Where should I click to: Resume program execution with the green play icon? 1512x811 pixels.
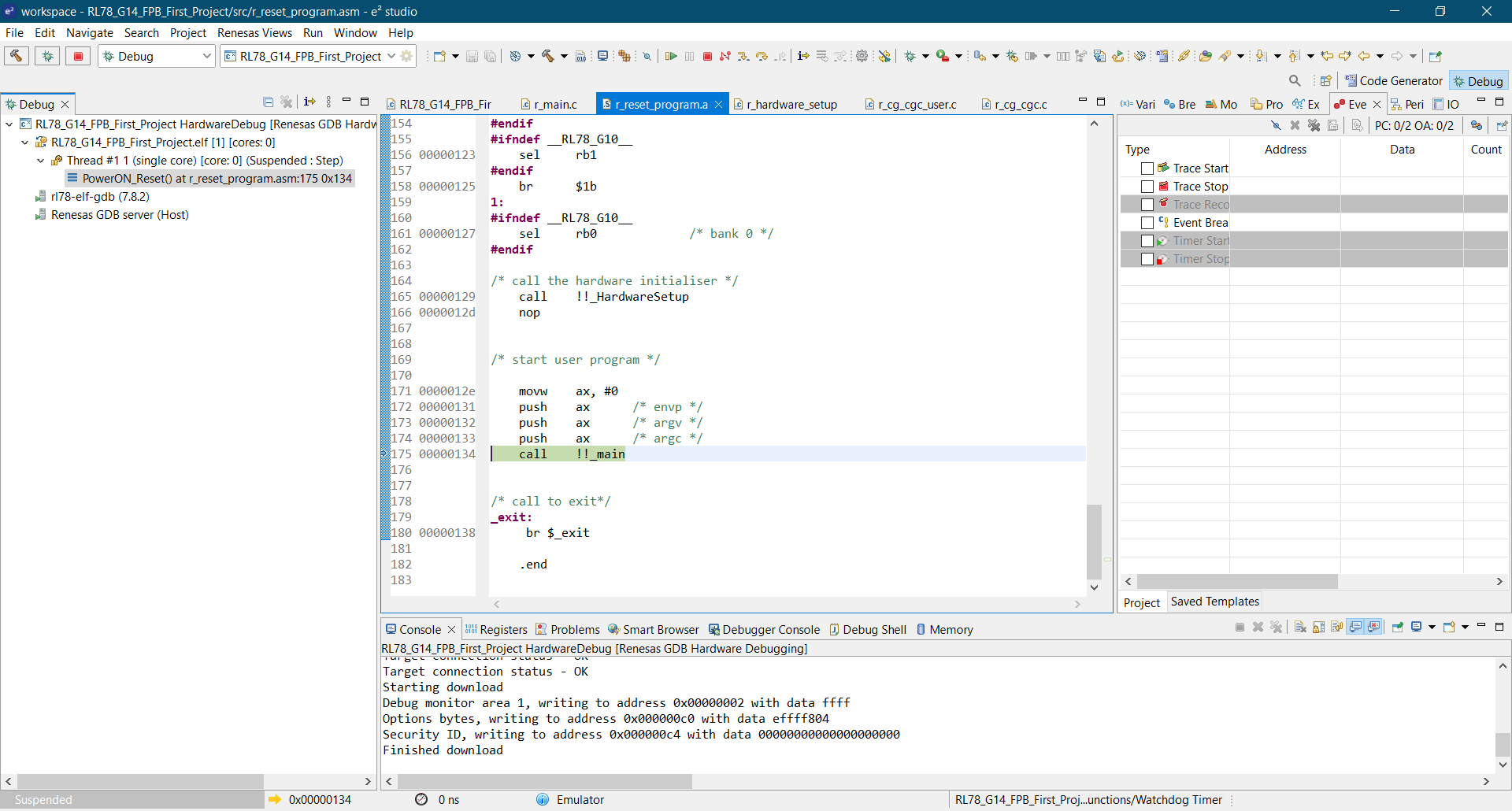pos(672,56)
